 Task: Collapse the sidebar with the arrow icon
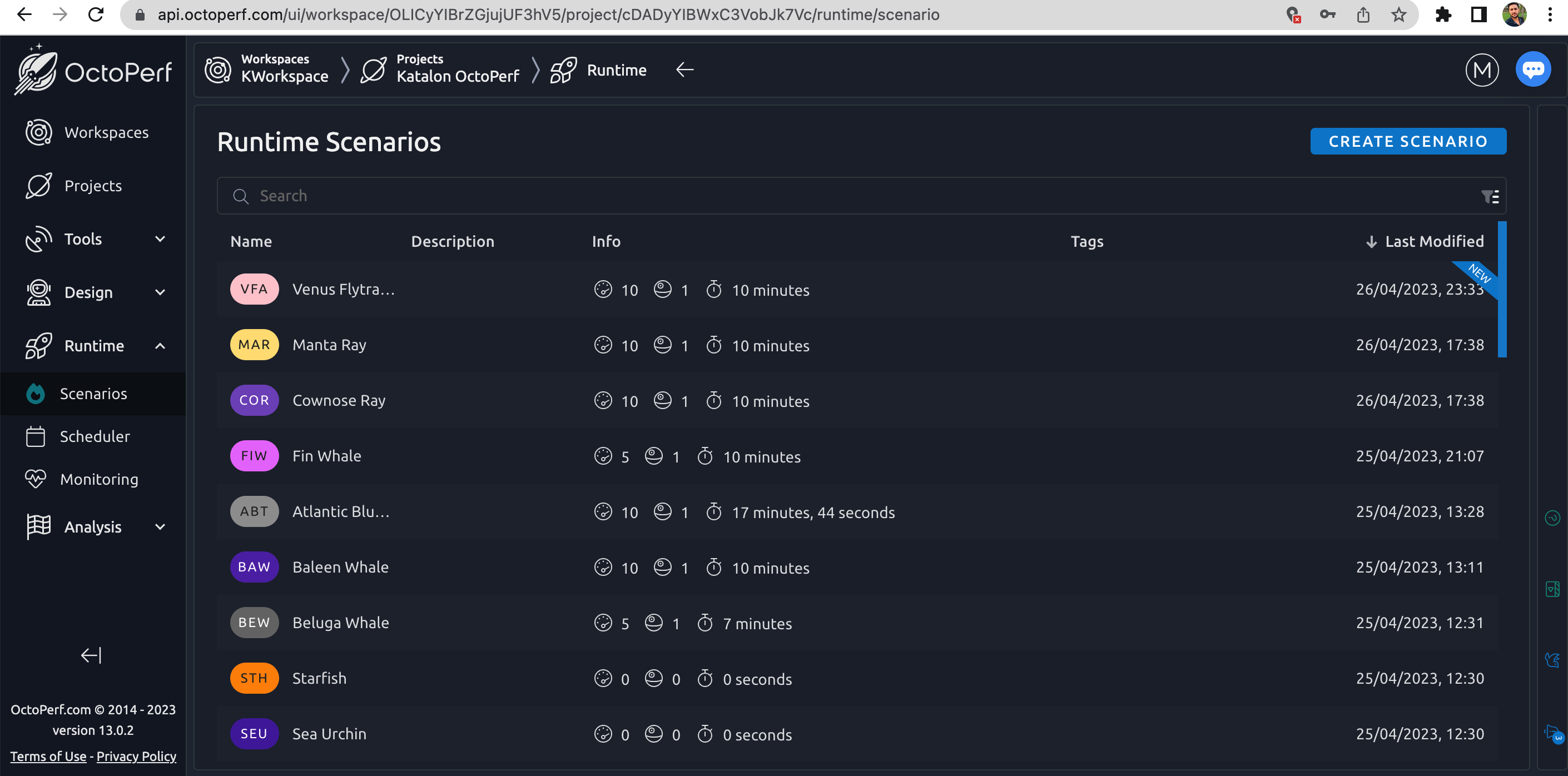[91, 655]
